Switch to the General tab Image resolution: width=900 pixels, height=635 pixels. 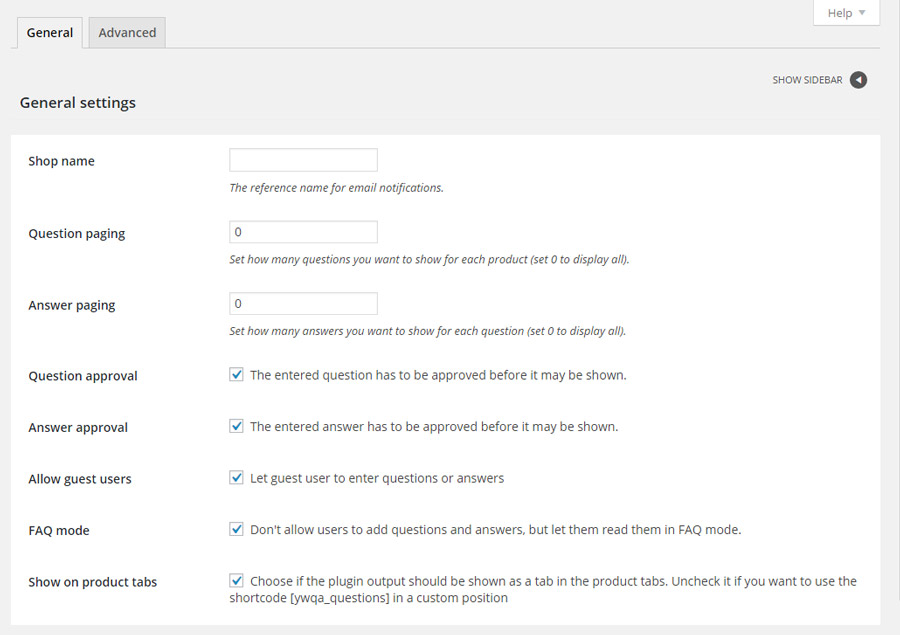tap(50, 33)
